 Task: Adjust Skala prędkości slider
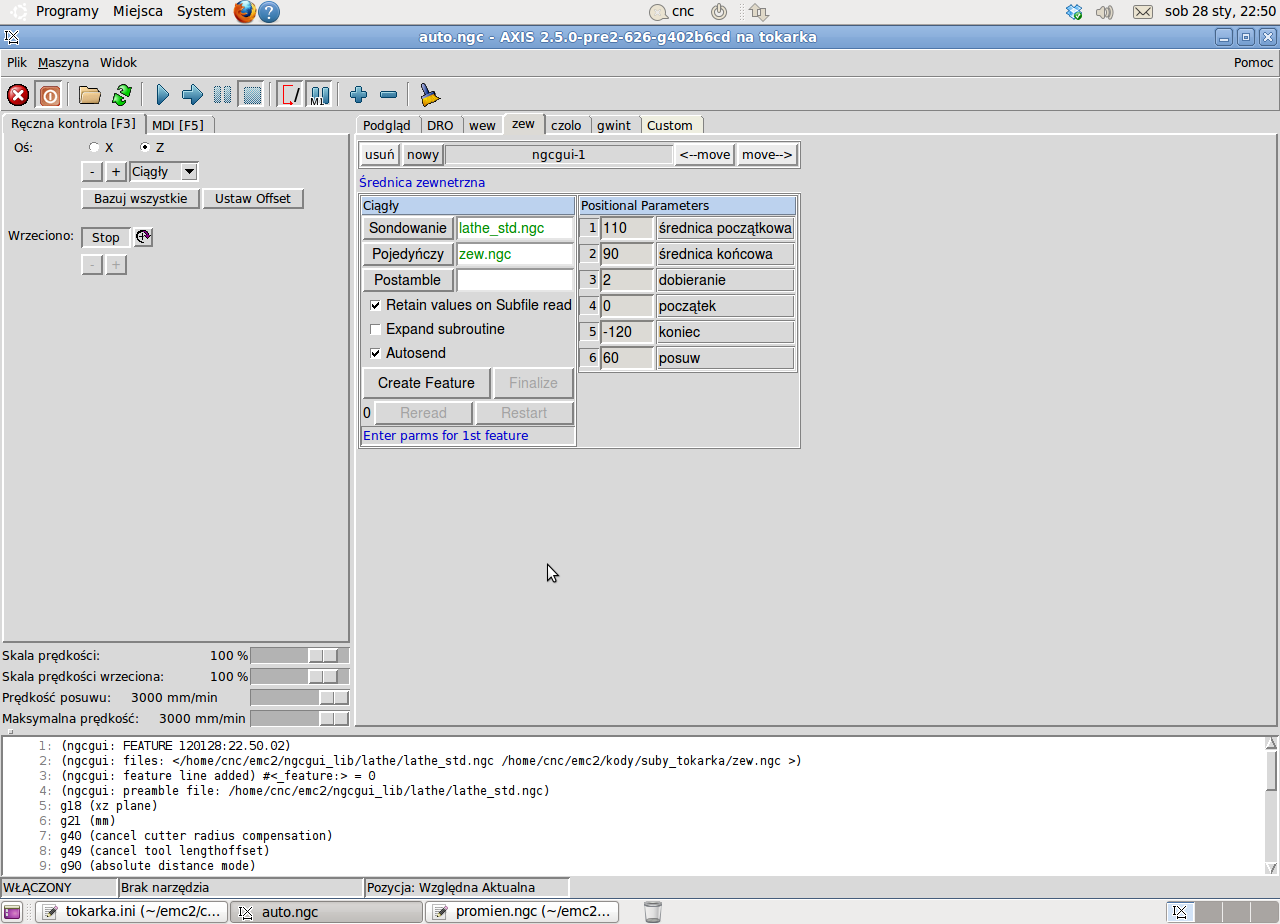[x=300, y=655]
